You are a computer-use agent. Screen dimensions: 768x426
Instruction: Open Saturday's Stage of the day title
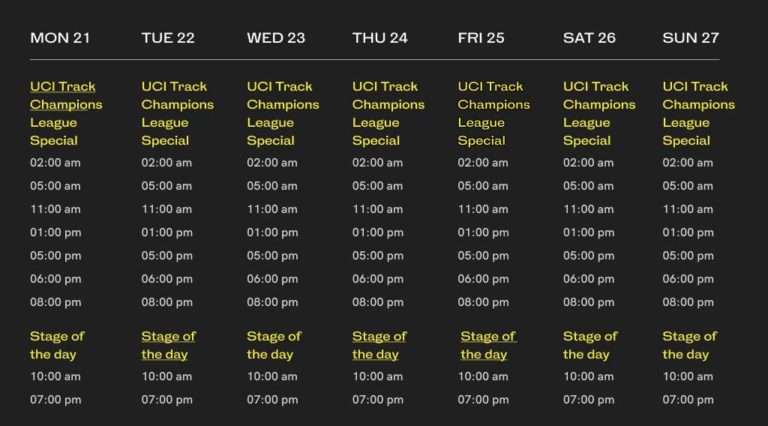590,345
